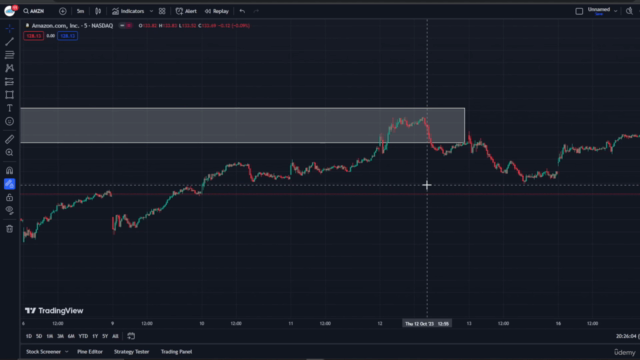Open the indicator templates grid icon
The image size is (640, 360).
[162, 11]
